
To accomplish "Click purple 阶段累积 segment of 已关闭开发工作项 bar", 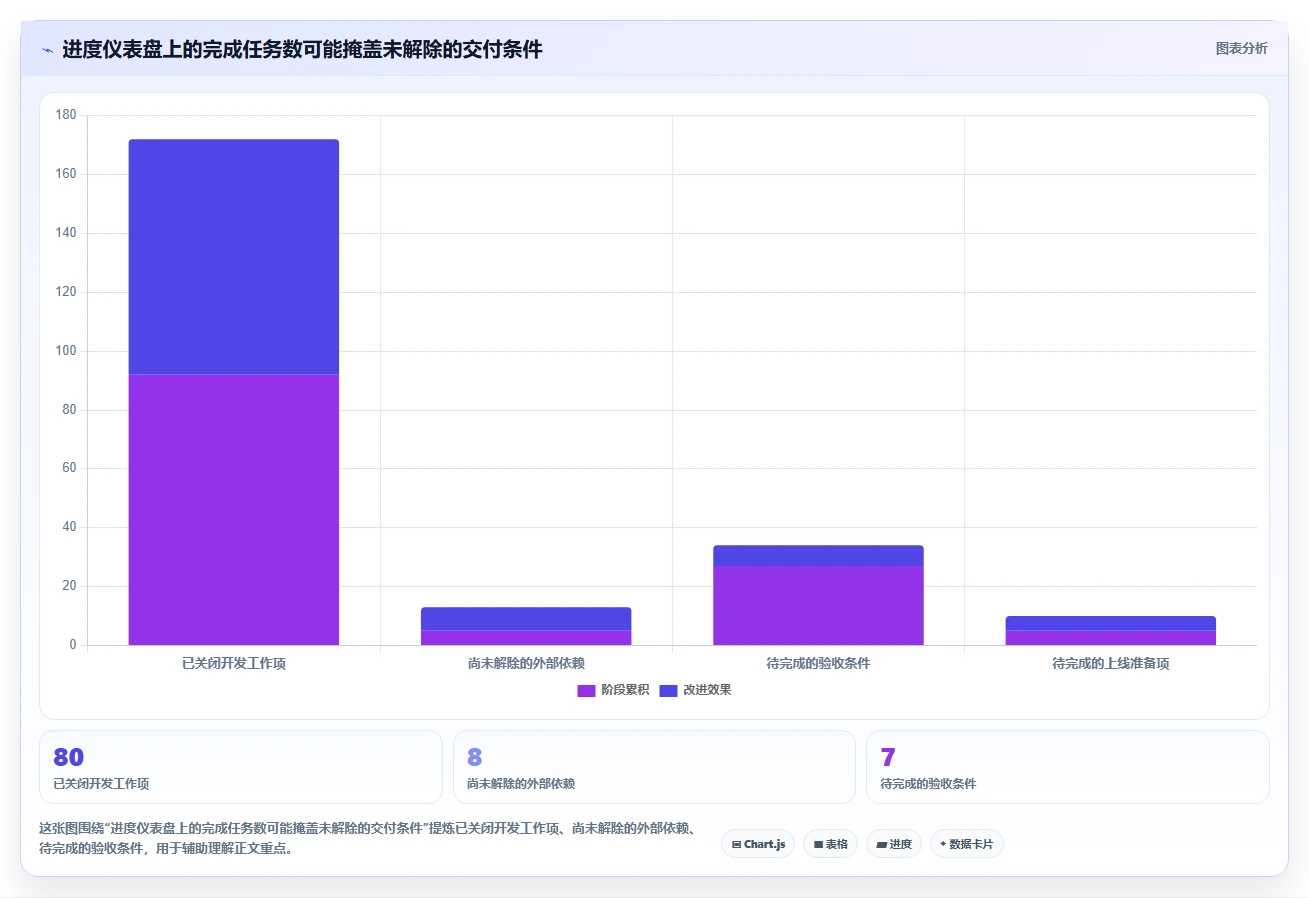I will [x=234, y=510].
